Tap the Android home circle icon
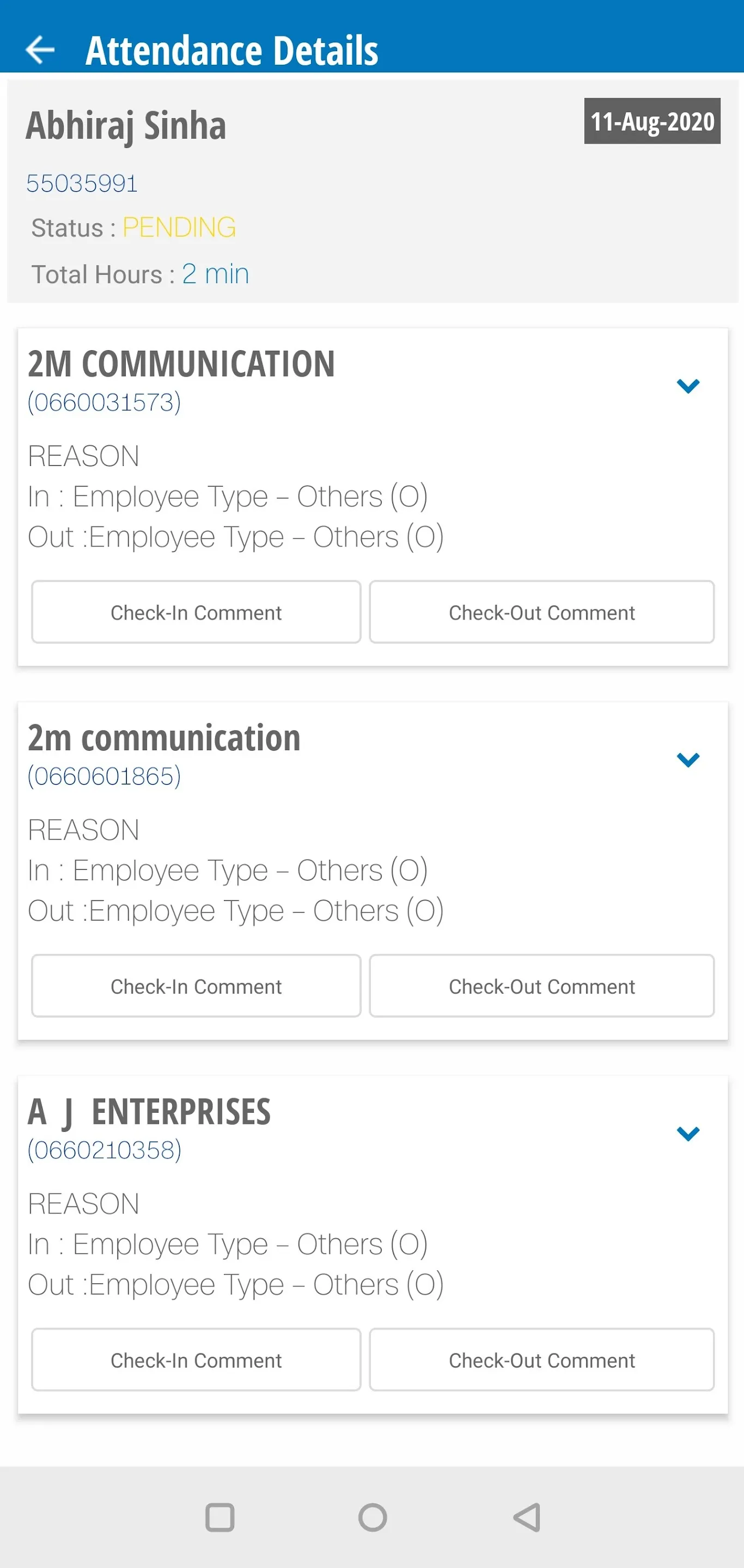 pyautogui.click(x=373, y=1517)
